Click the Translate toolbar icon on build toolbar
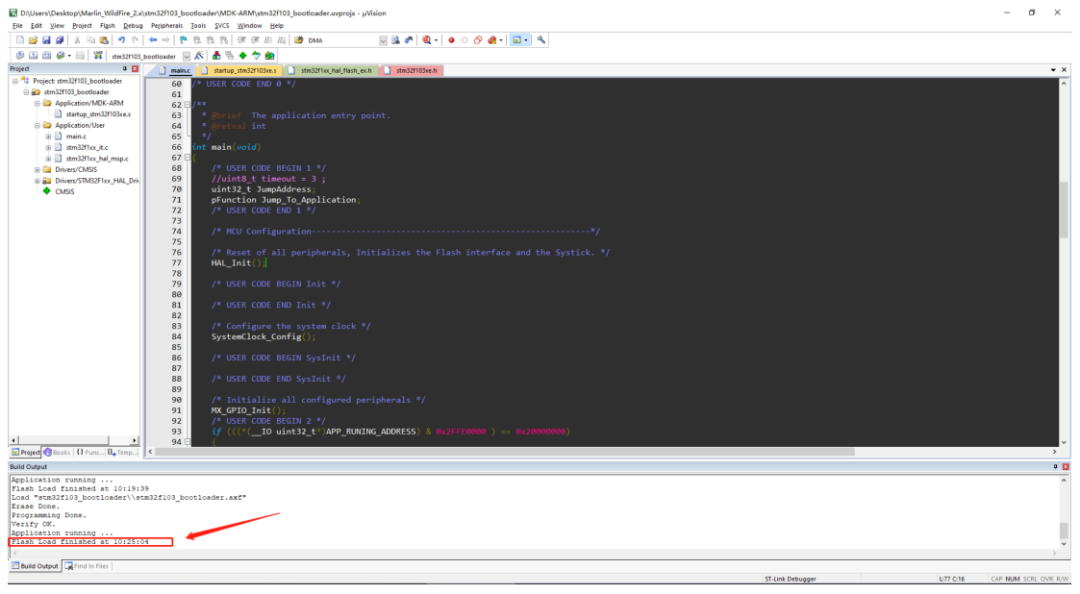The height and width of the screenshot is (594, 1080). 20,56
